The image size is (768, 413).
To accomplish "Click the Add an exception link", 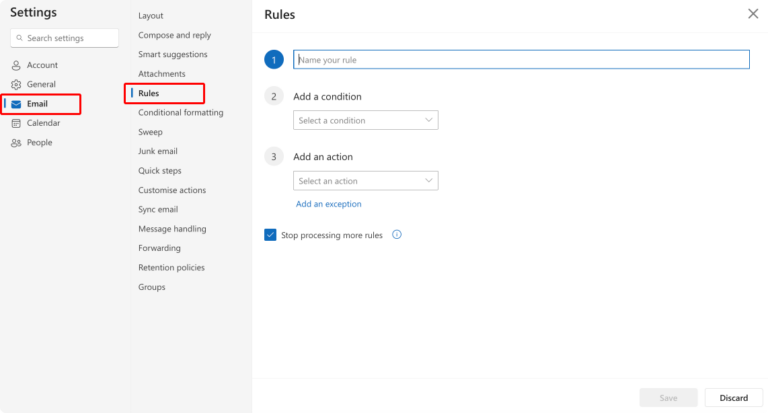I will click(x=329, y=204).
